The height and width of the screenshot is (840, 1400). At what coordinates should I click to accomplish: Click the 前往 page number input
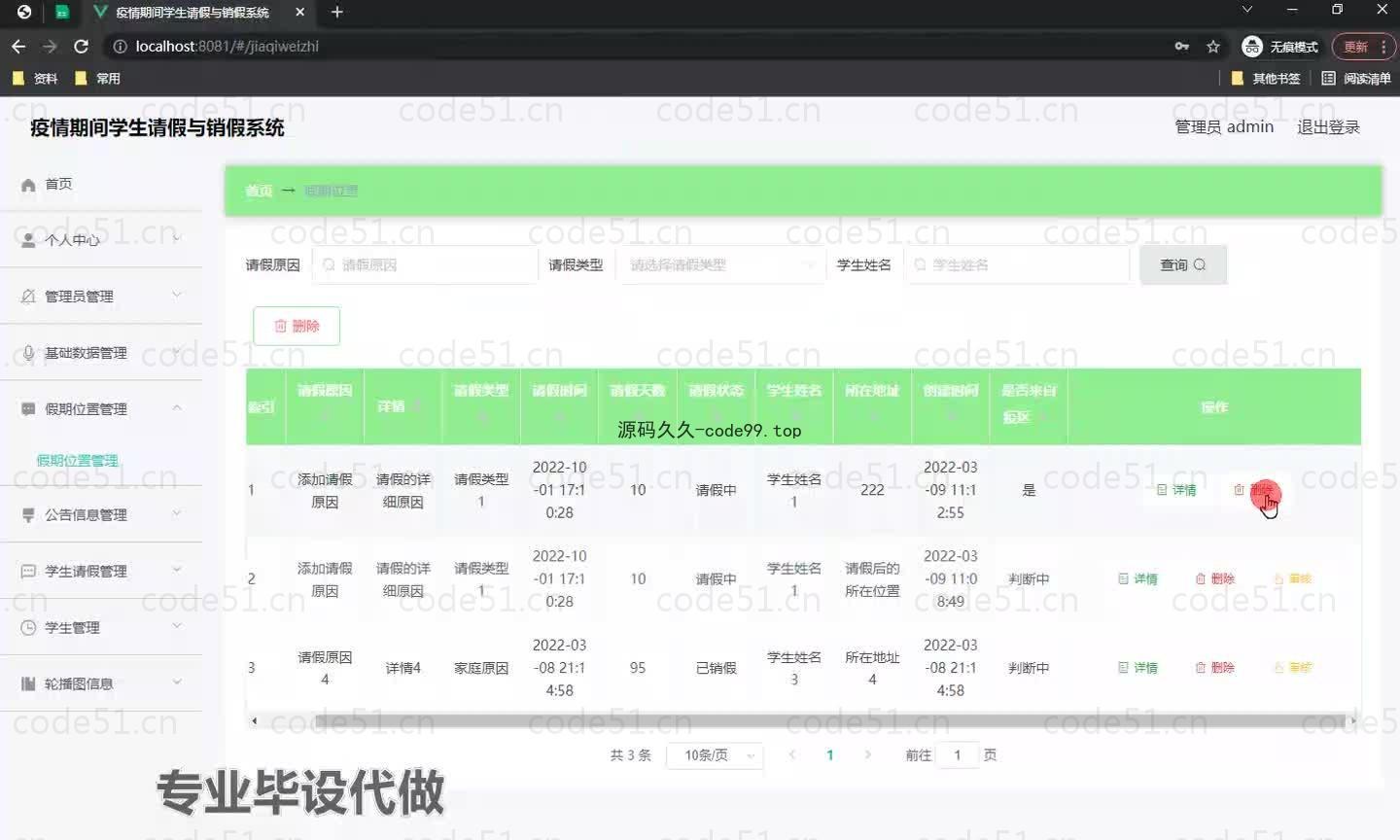[x=958, y=755]
